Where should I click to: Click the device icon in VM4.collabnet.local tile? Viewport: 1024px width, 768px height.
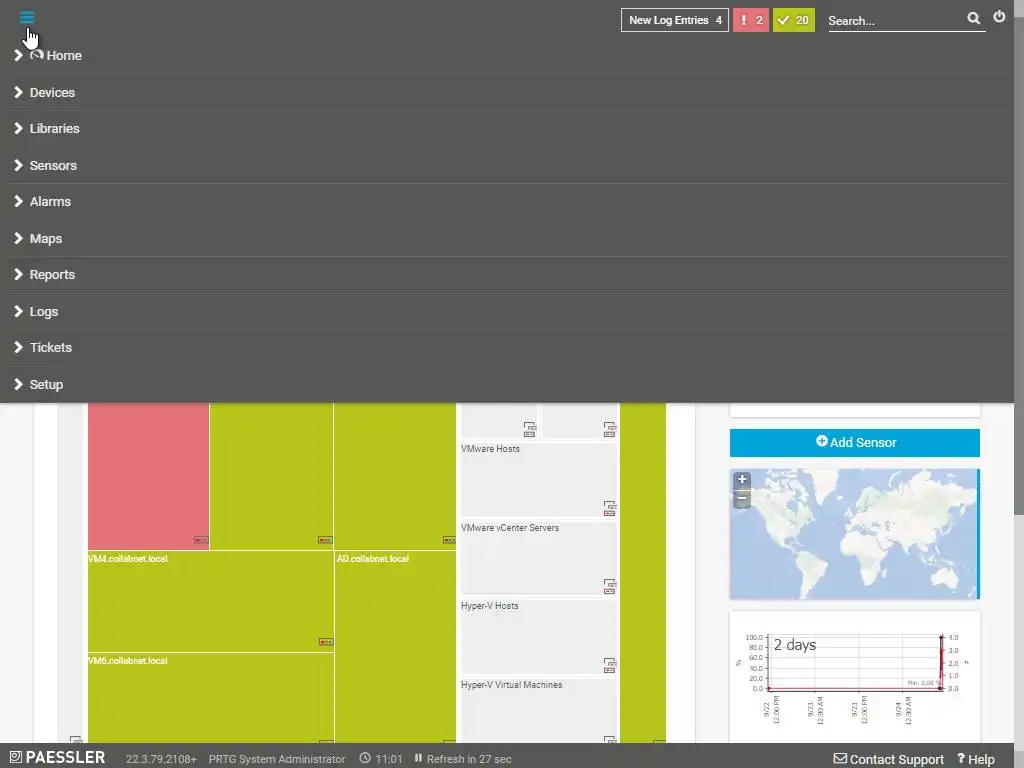(326, 642)
